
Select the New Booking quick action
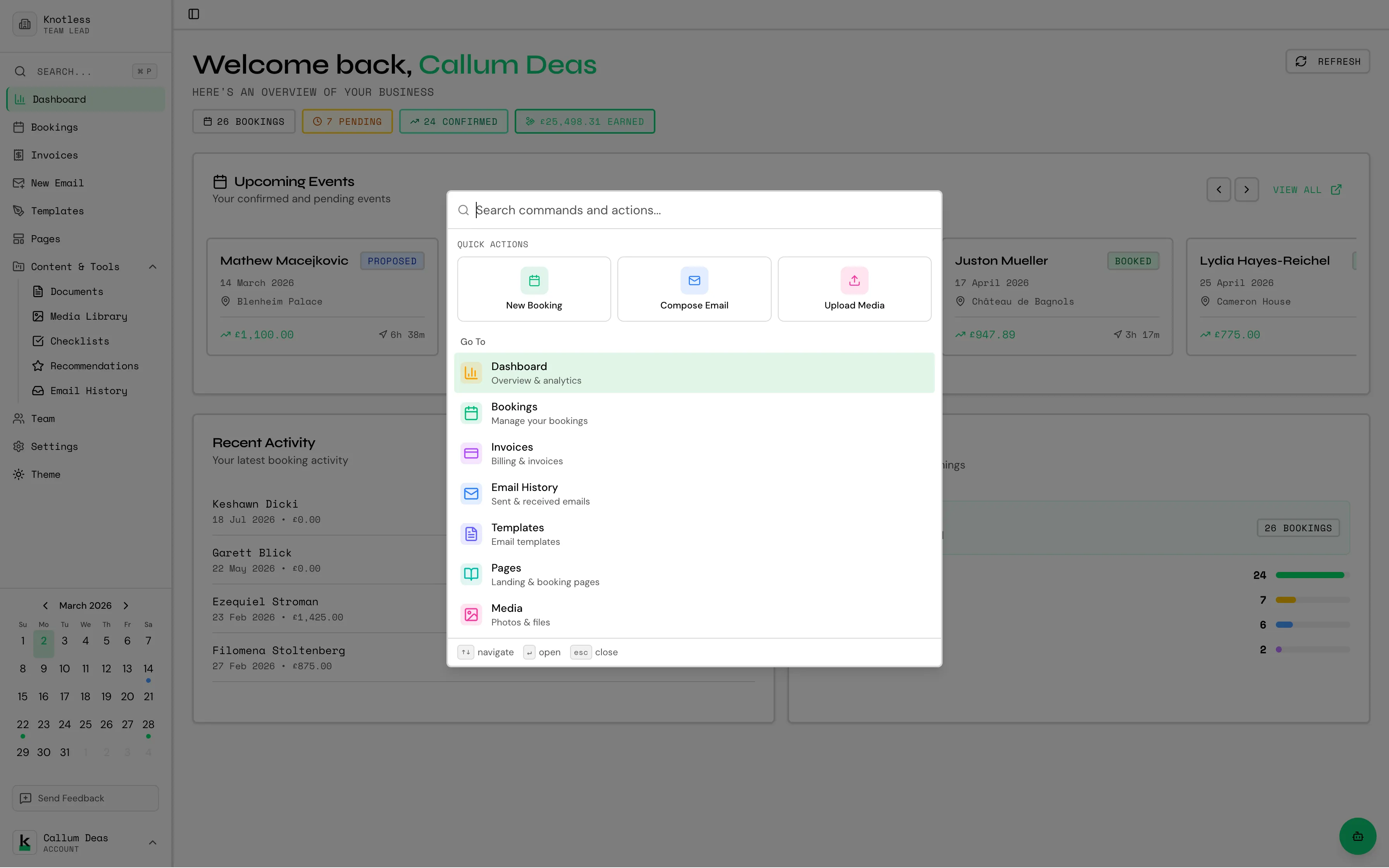pyautogui.click(x=533, y=289)
